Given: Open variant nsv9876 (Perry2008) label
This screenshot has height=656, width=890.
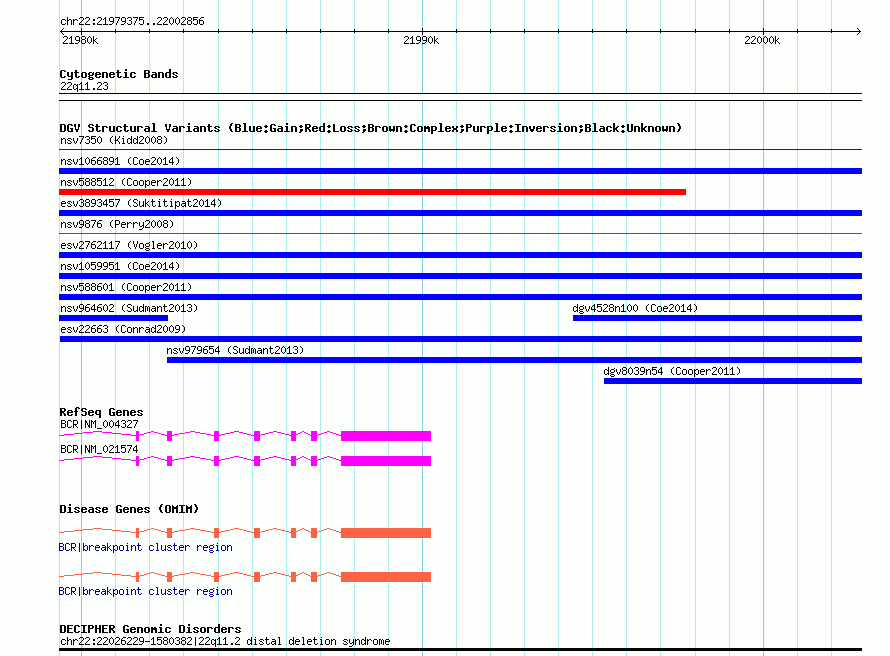Looking at the screenshot, I should click(117, 224).
